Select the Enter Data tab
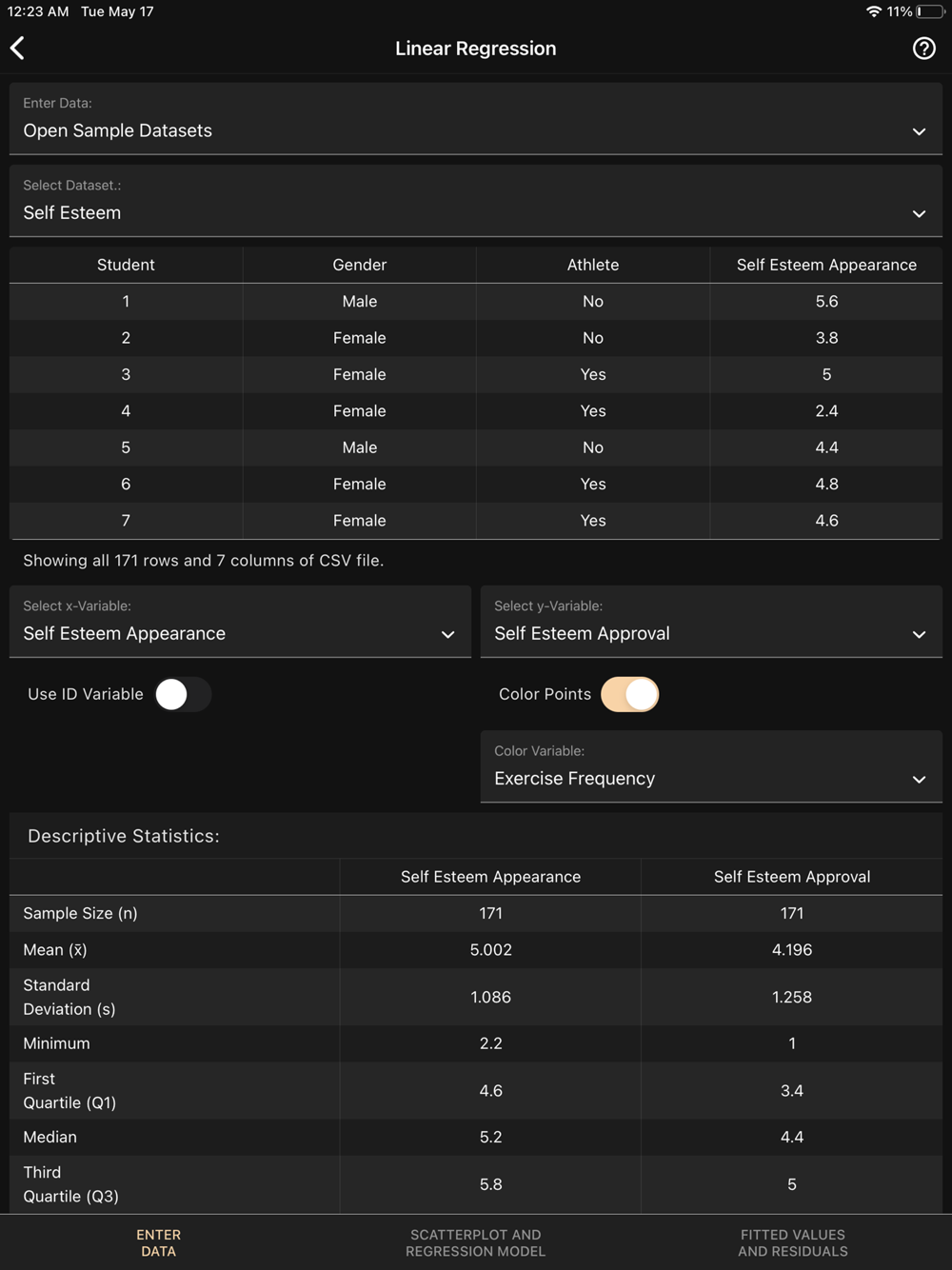The width and height of the screenshot is (952, 1270). coord(158,1242)
